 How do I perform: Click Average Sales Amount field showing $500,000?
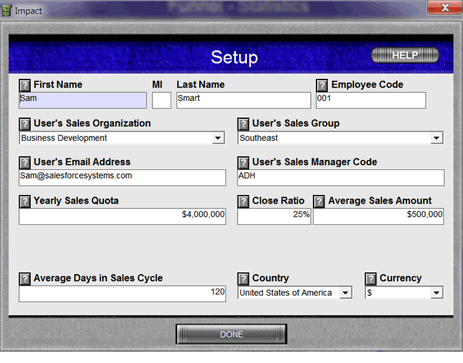point(378,216)
